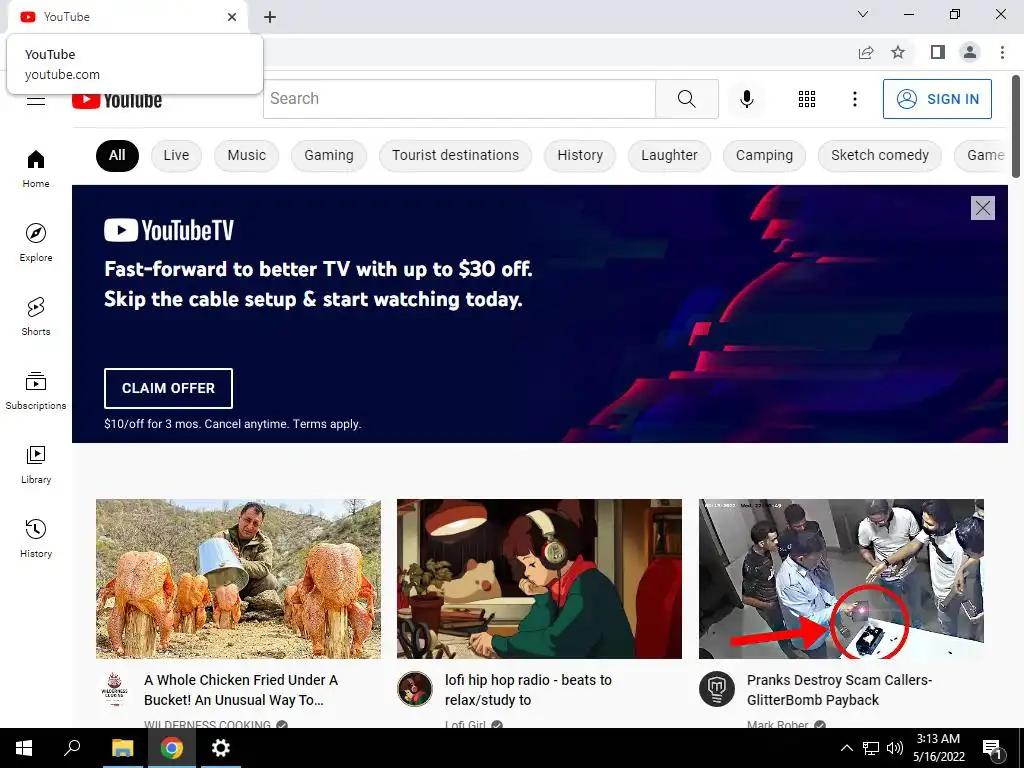Viewport: 1024px width, 768px height.
Task: Open the tab search chevron
Action: [x=863, y=14]
